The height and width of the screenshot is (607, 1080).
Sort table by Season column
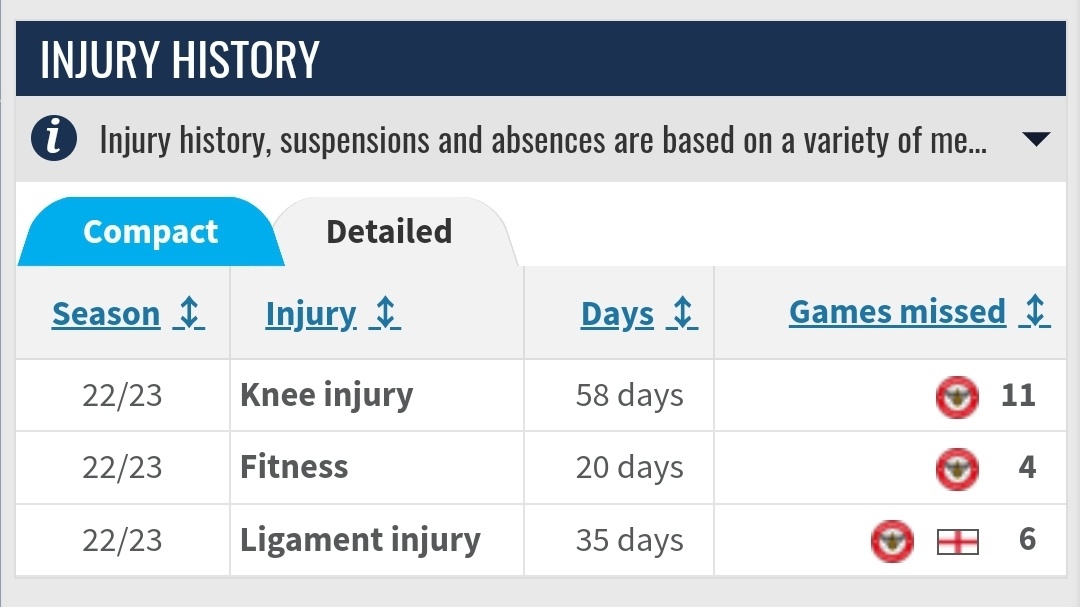106,314
